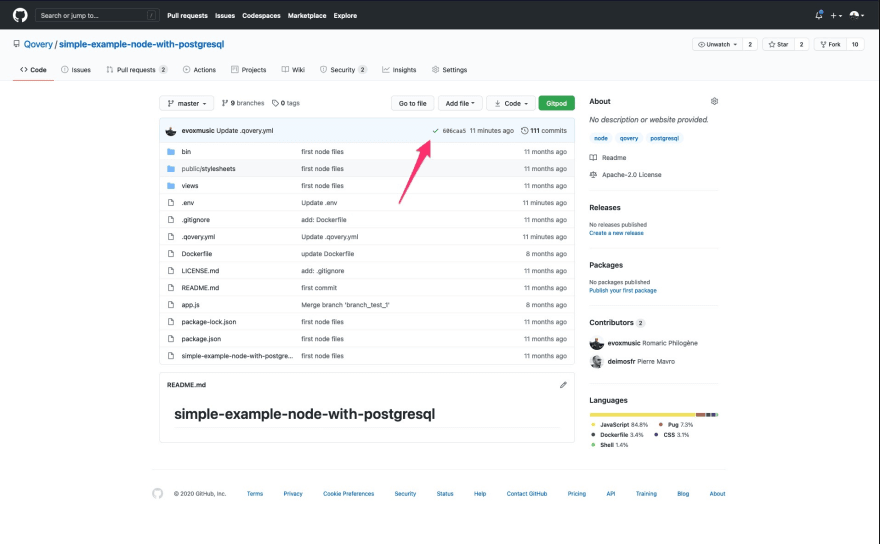Select the postgresql topic tag
The width and height of the screenshot is (880, 544).
click(664, 138)
